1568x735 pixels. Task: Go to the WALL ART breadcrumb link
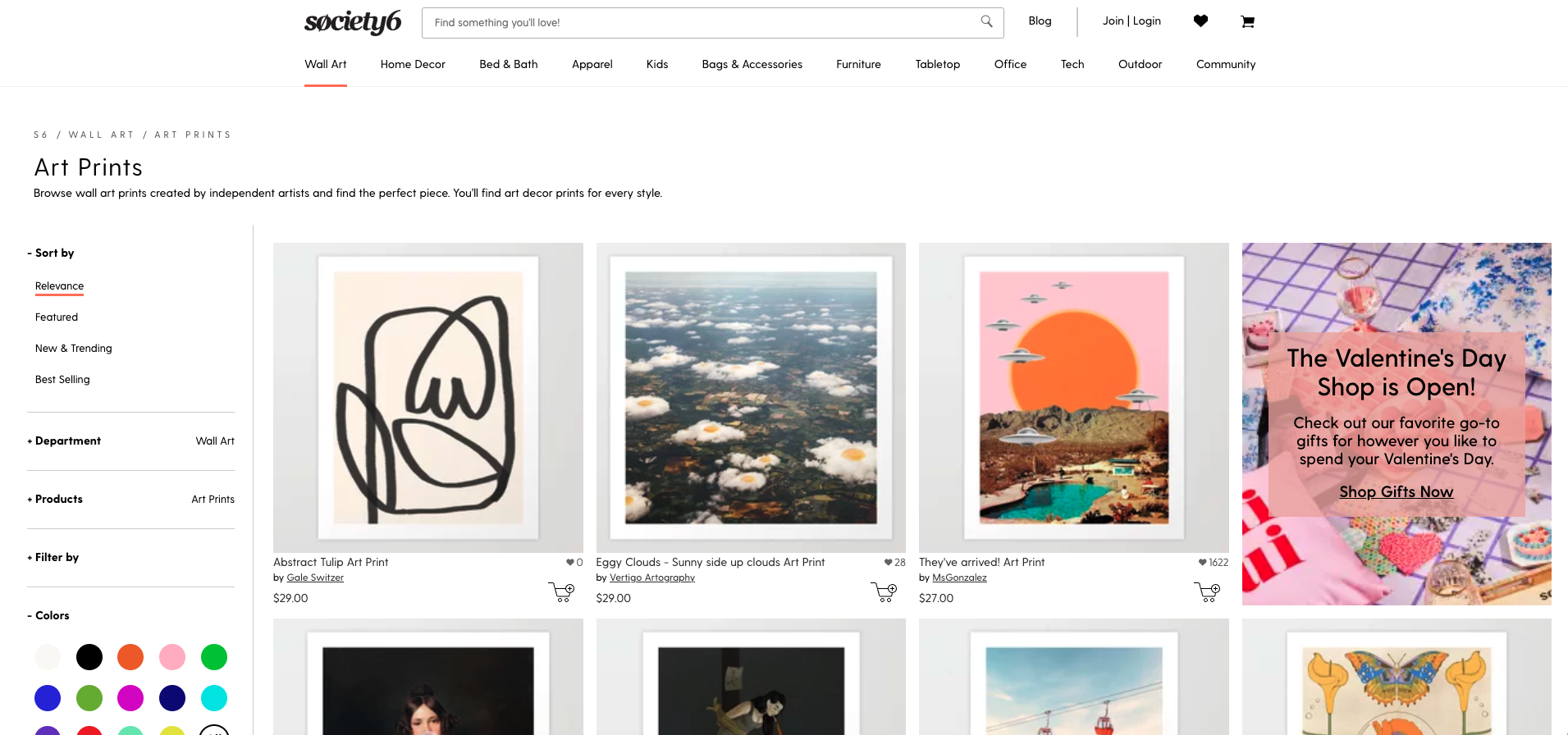[x=101, y=135]
